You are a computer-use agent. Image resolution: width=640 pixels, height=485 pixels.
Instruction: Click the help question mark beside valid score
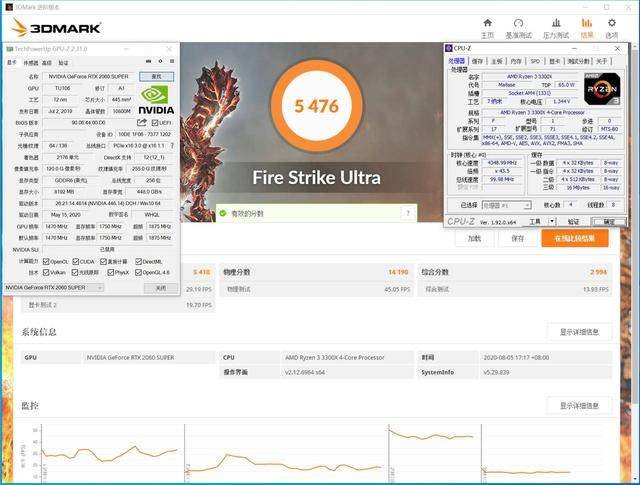(407, 213)
